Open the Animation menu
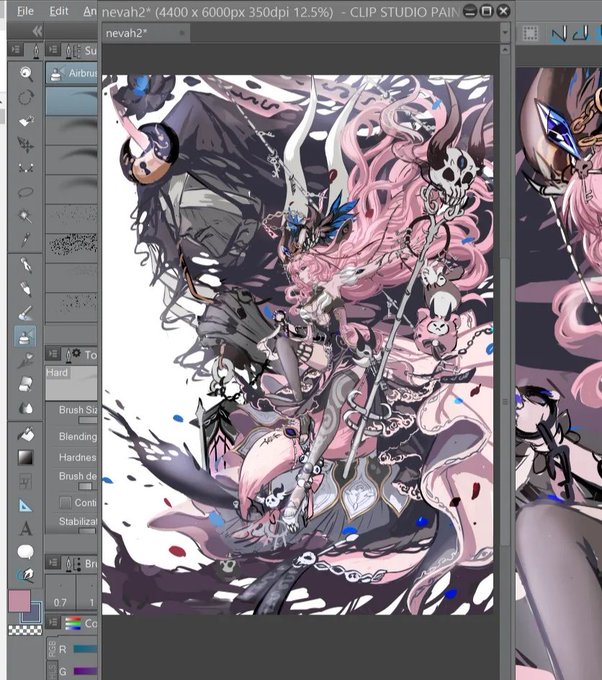The height and width of the screenshot is (680, 602). point(90,11)
